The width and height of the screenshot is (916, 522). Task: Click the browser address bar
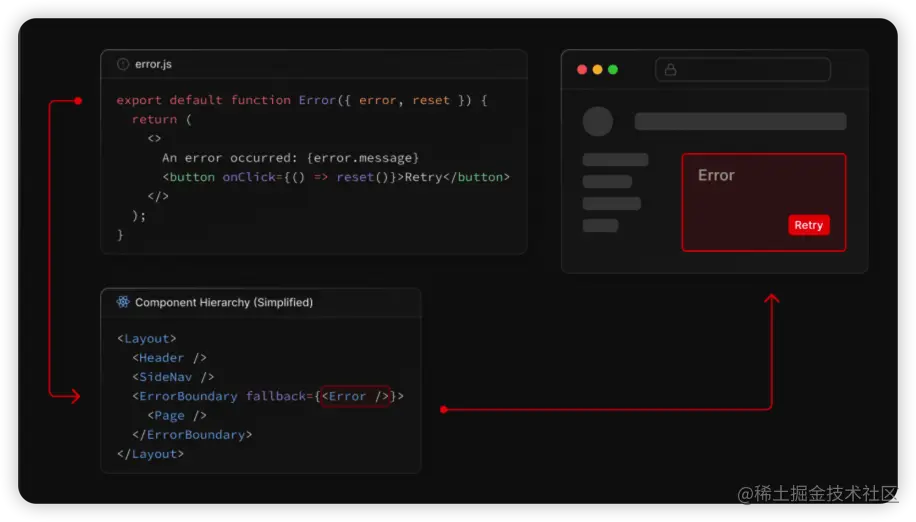[742, 69]
